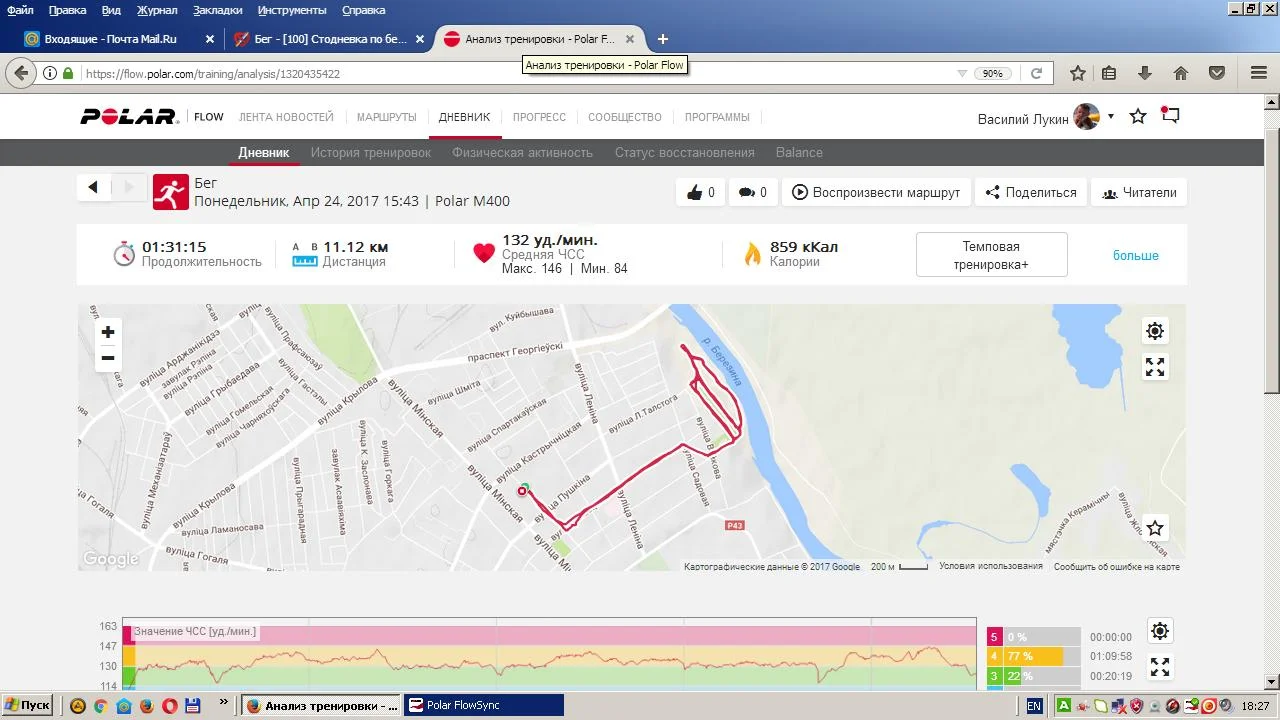Save page to Pocket
Viewport: 1280px width, 720px height.
click(1217, 73)
